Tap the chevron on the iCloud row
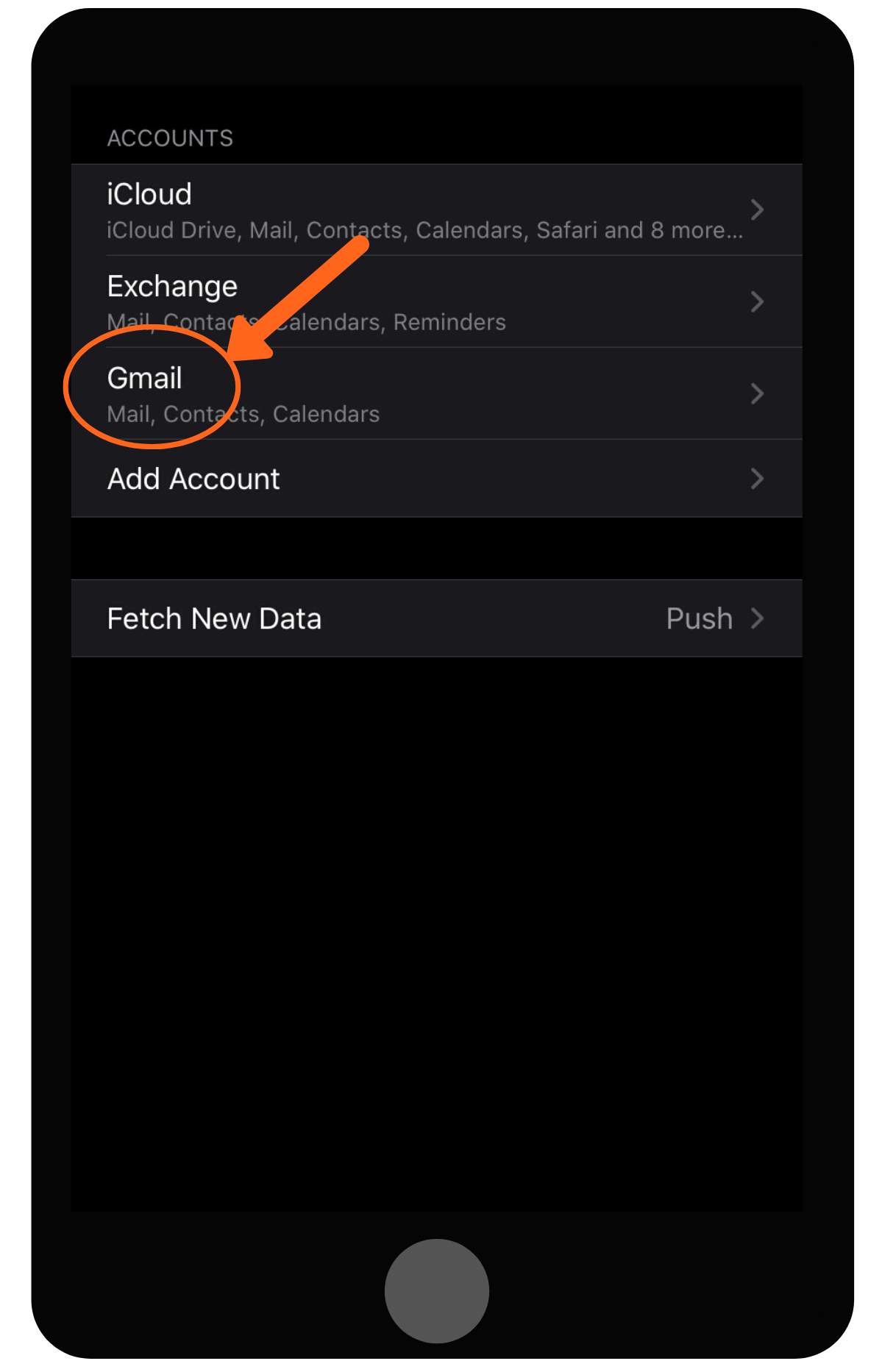This screenshot has height=1372, width=882. [757, 210]
